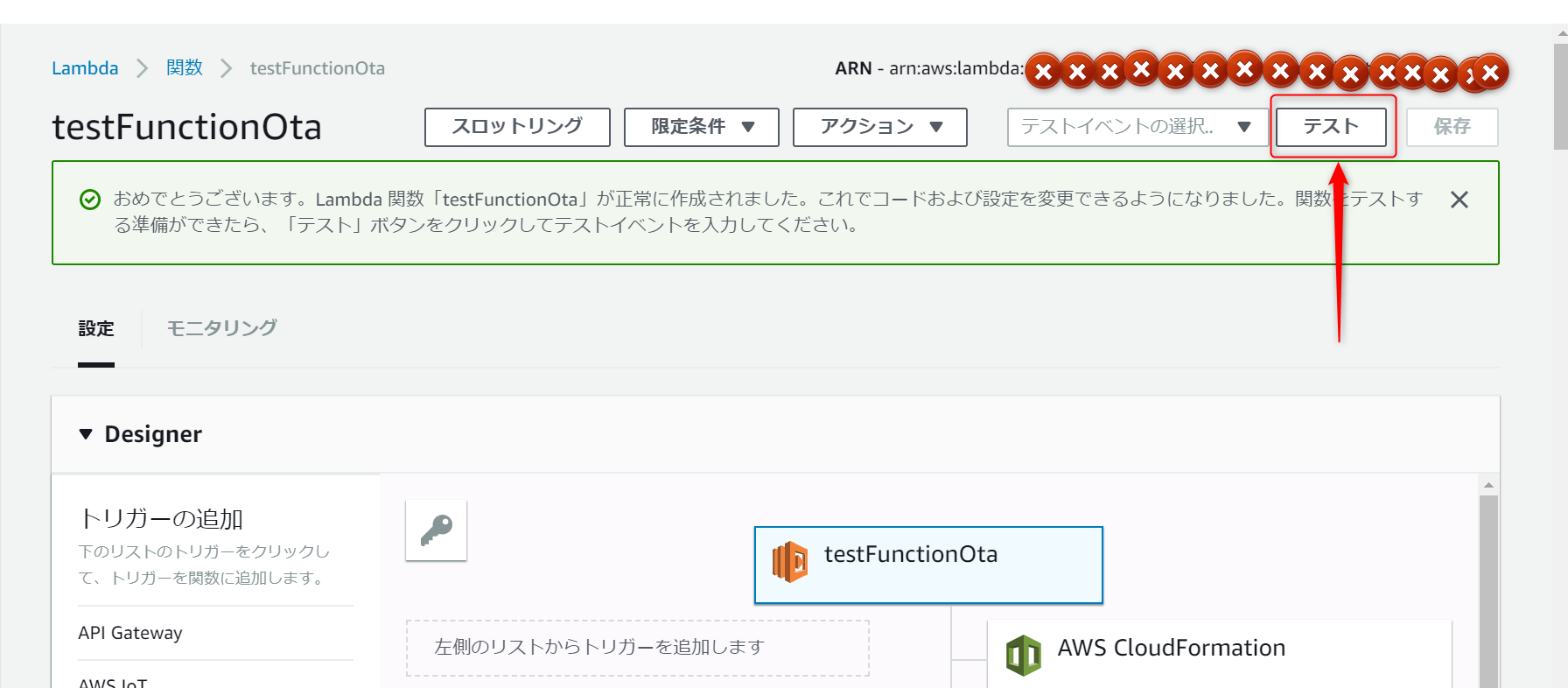Go to the 関数 breadcrumb link
Image resolution: width=1568 pixels, height=688 pixels.
coord(185,68)
